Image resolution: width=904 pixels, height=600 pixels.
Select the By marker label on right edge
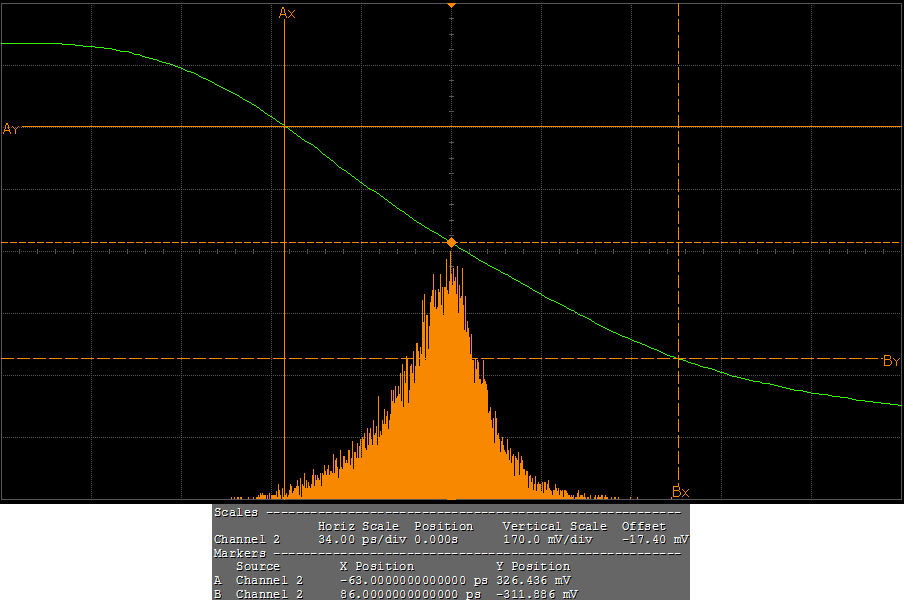(891, 361)
